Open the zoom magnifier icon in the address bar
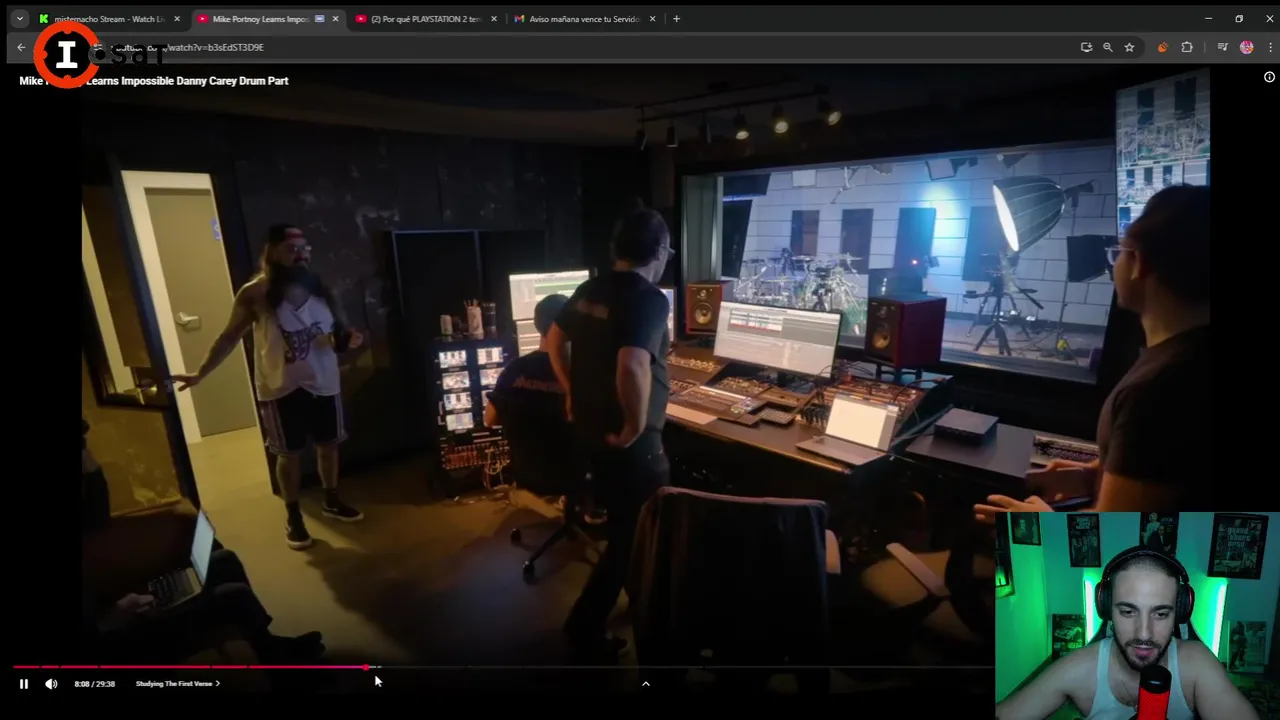This screenshot has height=720, width=1280. pos(1107,47)
